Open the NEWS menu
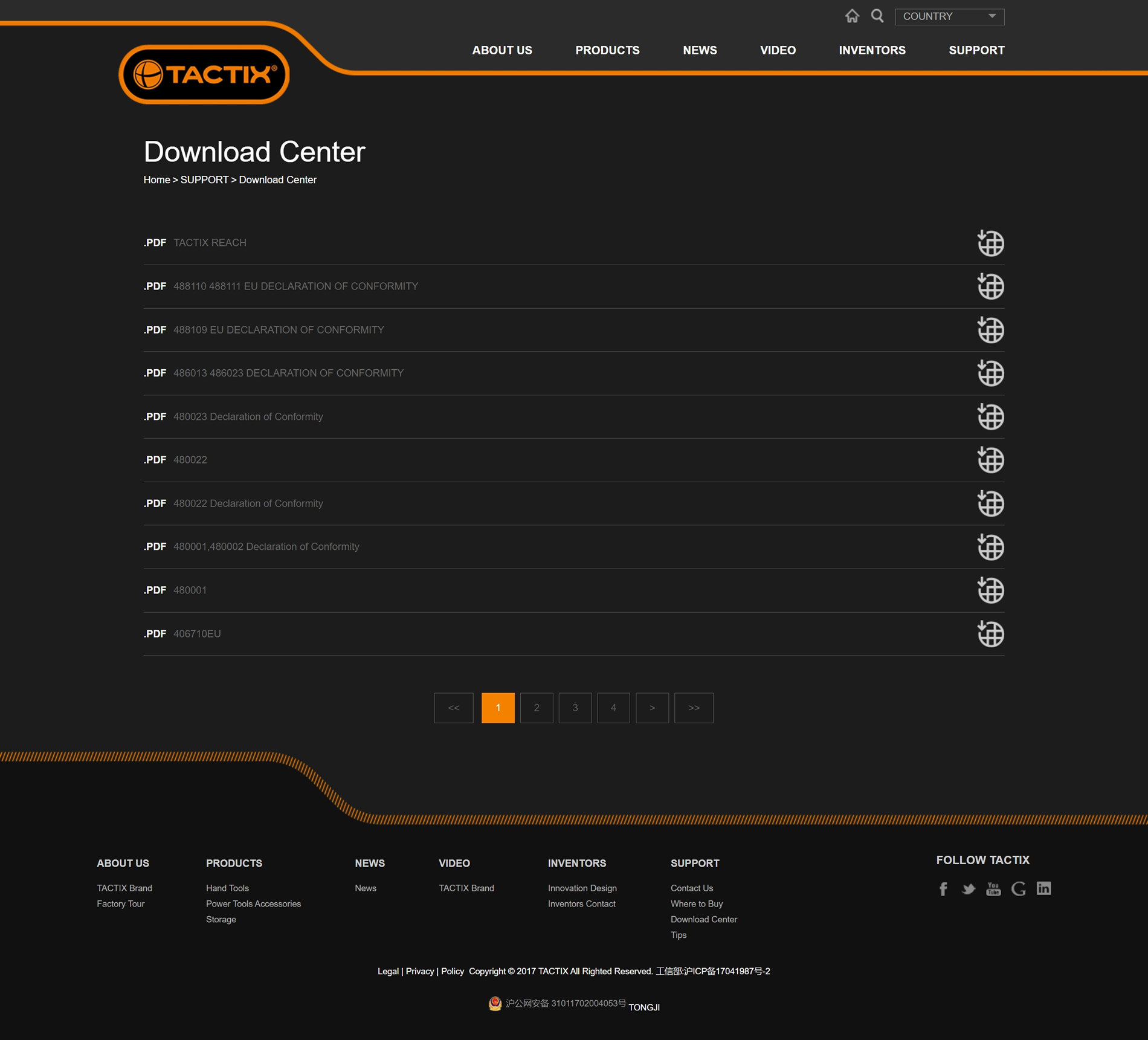The width and height of the screenshot is (1148, 1040). [x=700, y=50]
